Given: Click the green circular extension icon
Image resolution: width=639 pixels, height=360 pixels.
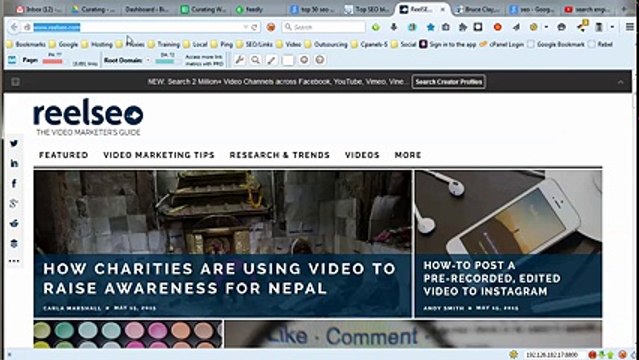Looking at the screenshot, I should (x=376, y=27).
